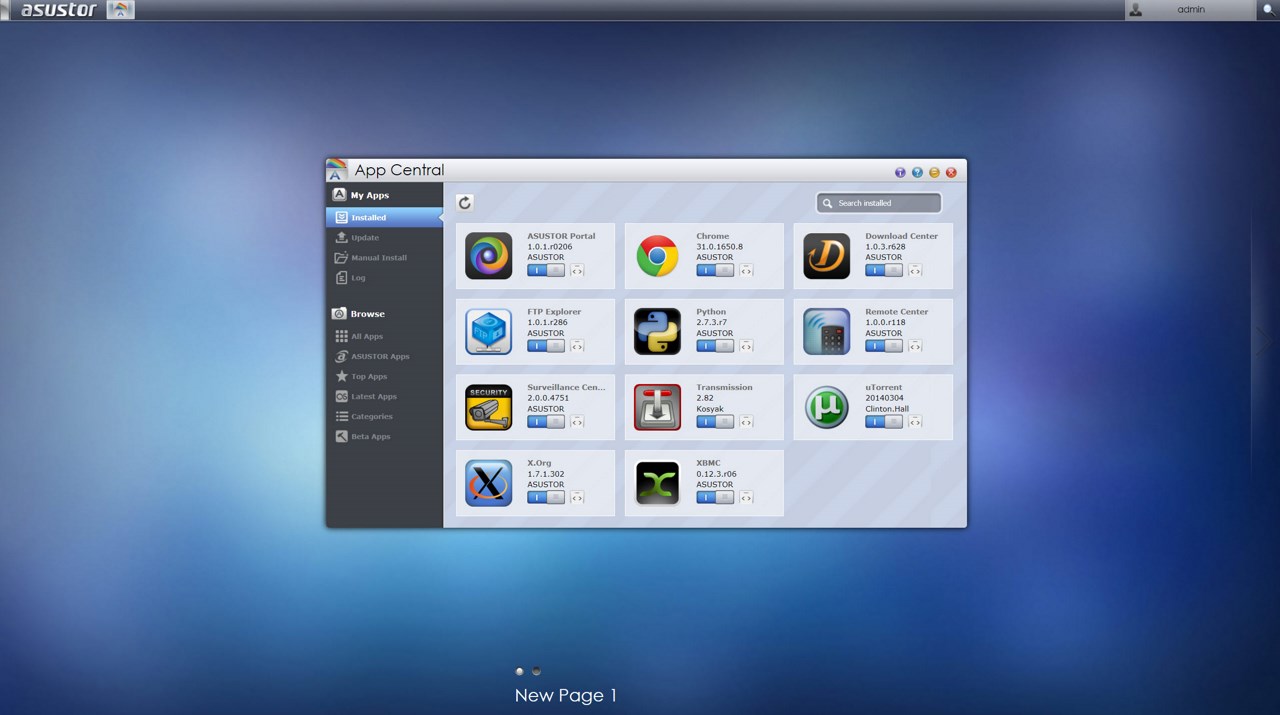Click the angle-bracket button beside XBMC's switch
This screenshot has height=715, width=1280.
(x=746, y=497)
